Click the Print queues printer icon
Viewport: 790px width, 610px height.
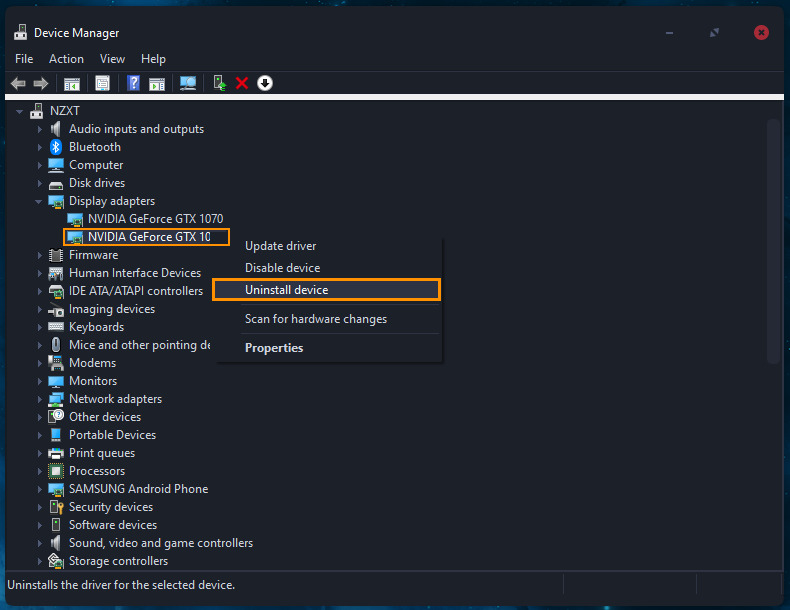tap(56, 453)
